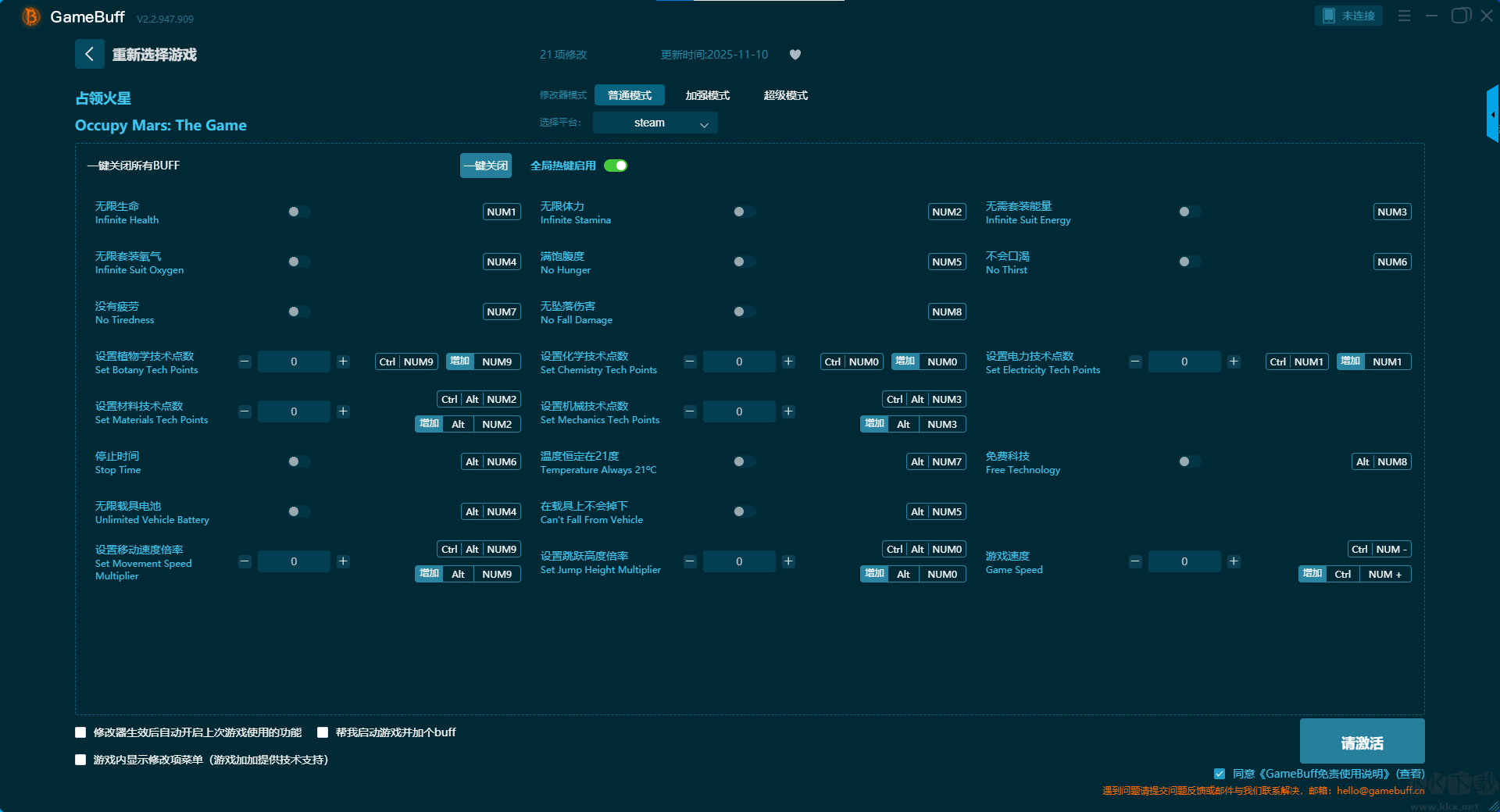Image resolution: width=1500 pixels, height=812 pixels.
Task: Check the launch game and add buff box
Action: click(x=323, y=732)
